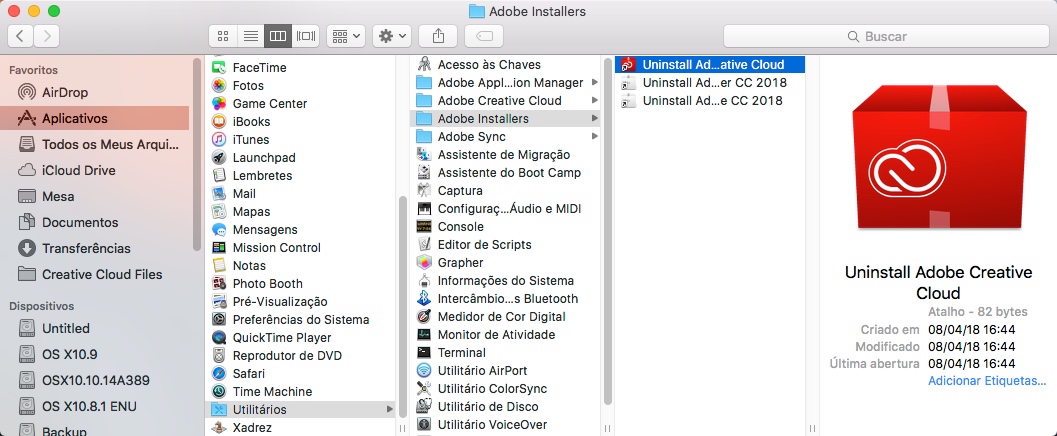The image size is (1057, 436).
Task: Select the Mapas app
Action: 301,212
